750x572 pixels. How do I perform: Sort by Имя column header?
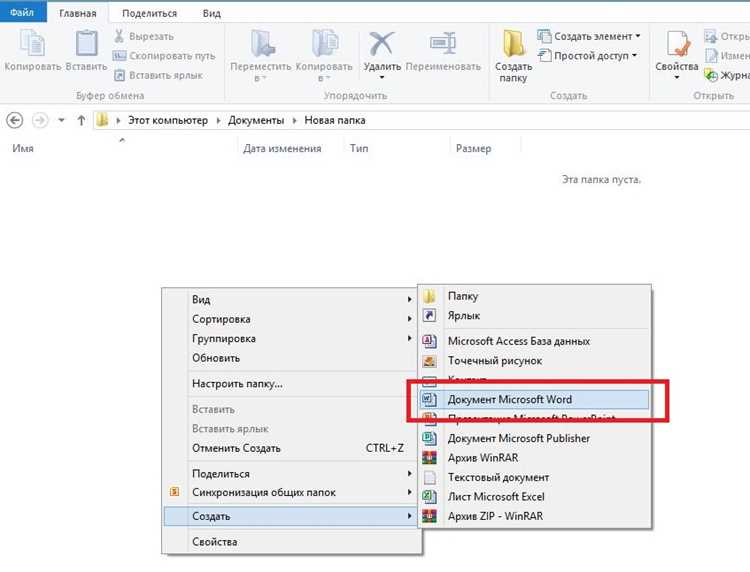[x=23, y=148]
